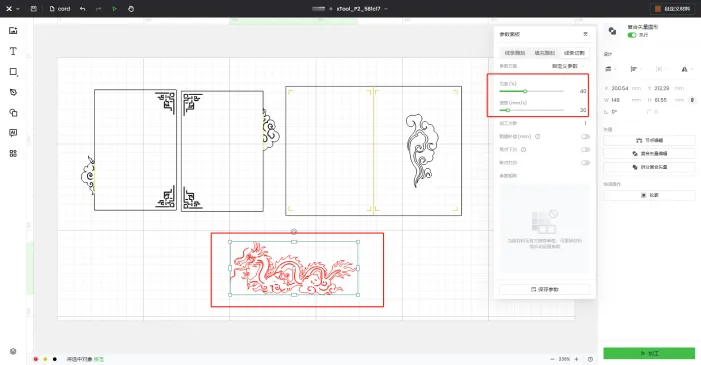The width and height of the screenshot is (701, 365).
Task: Choose the pen vector drawing tool
Action: pos(13,92)
